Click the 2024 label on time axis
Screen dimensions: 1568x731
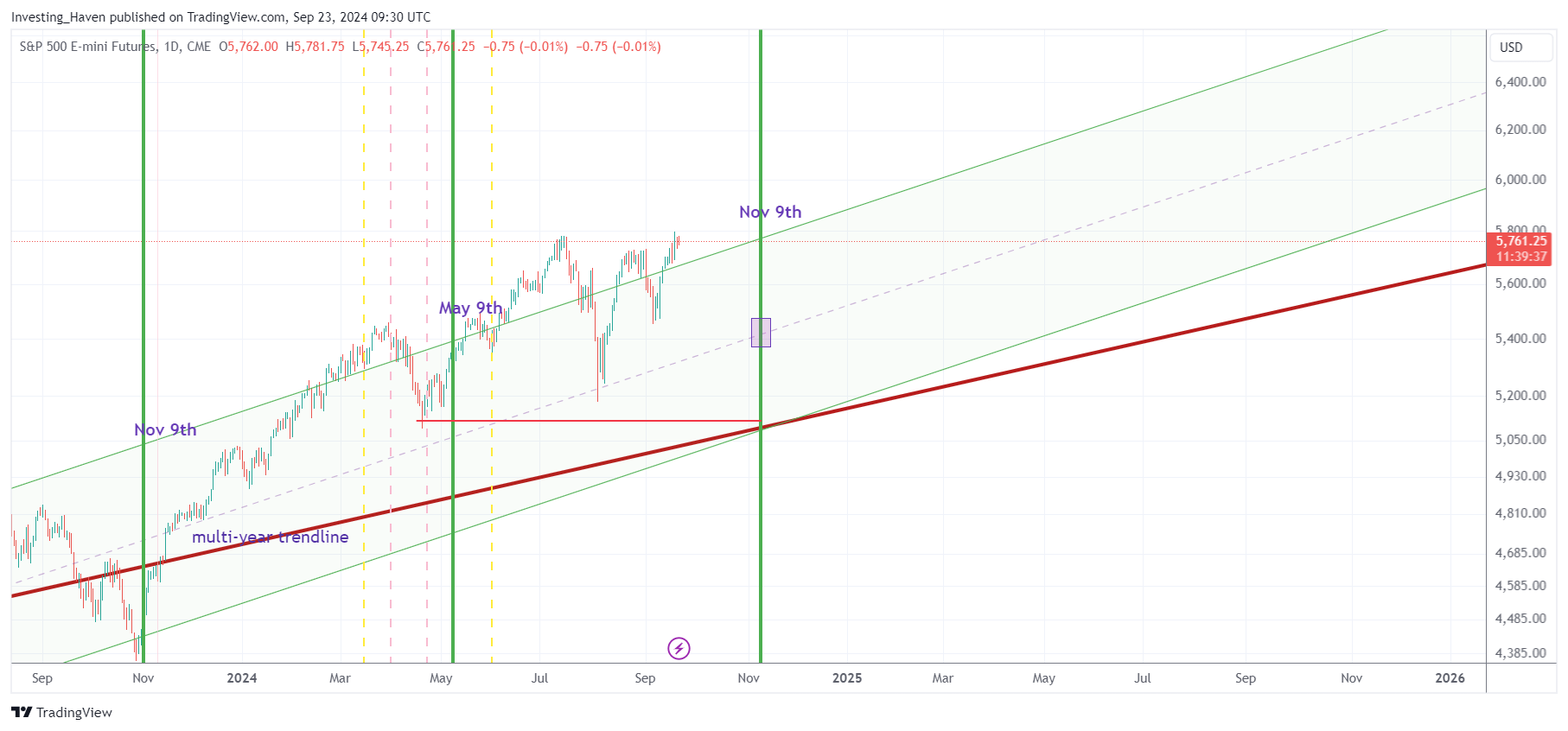[242, 678]
